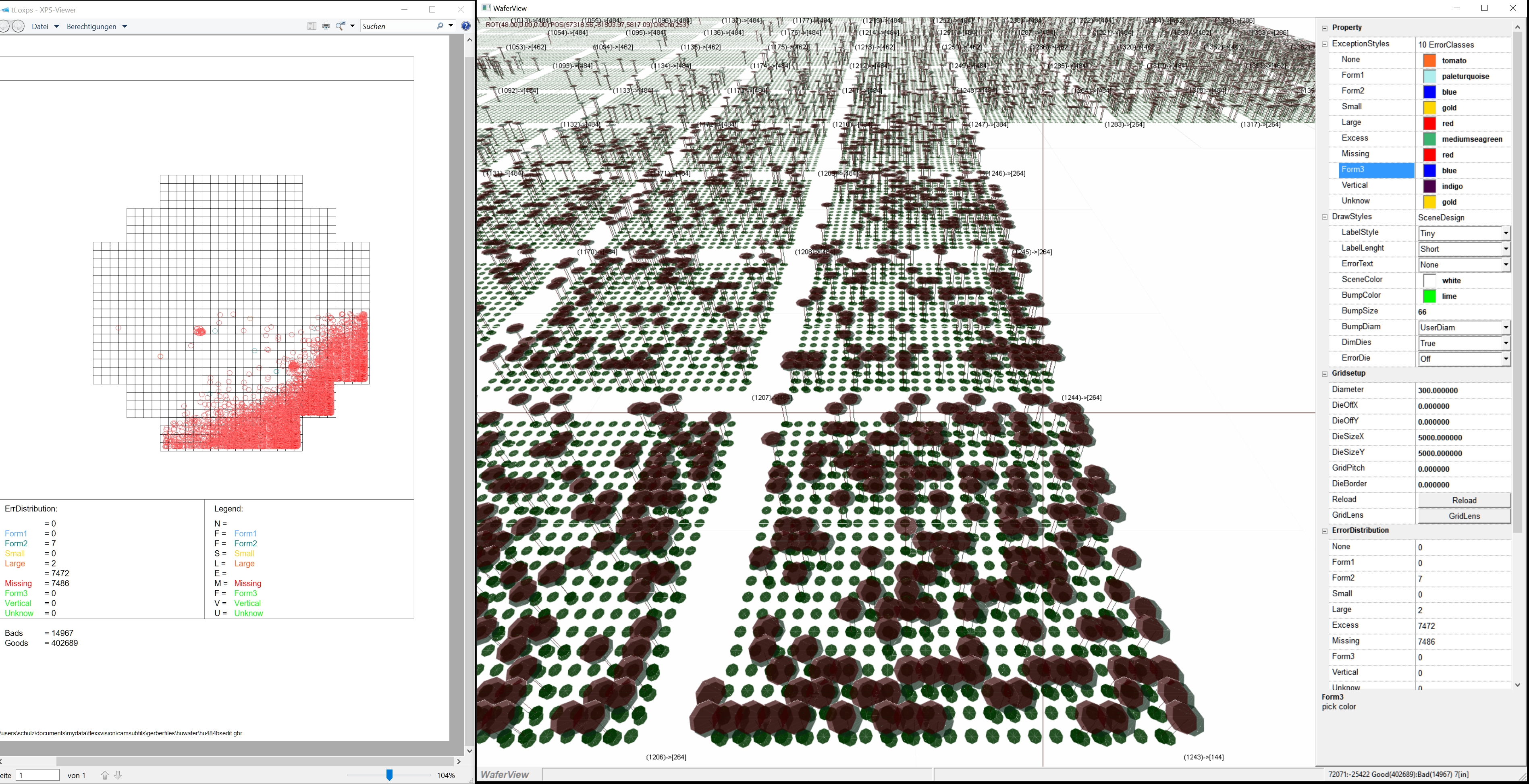Click the Reload button

(x=1464, y=500)
